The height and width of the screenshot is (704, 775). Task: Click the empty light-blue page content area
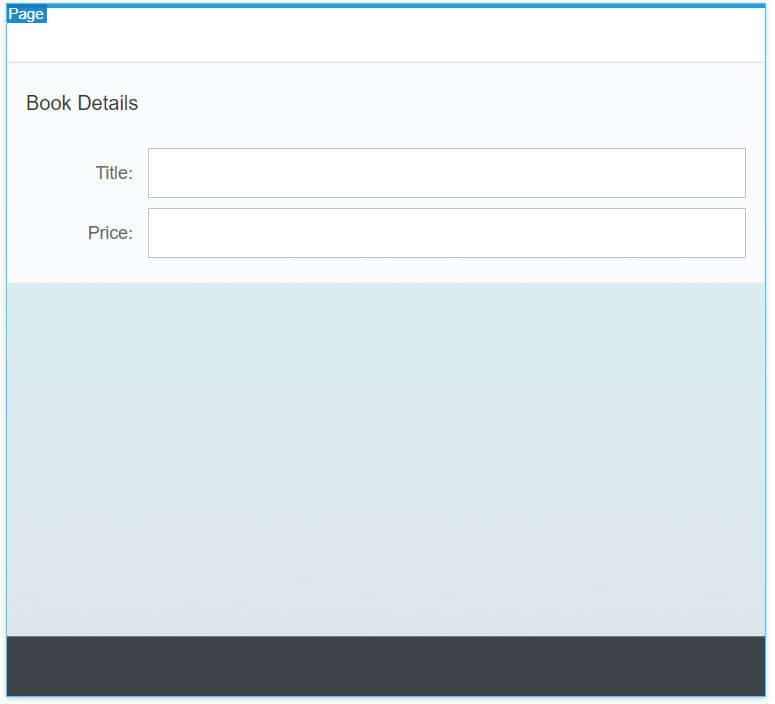[386, 460]
